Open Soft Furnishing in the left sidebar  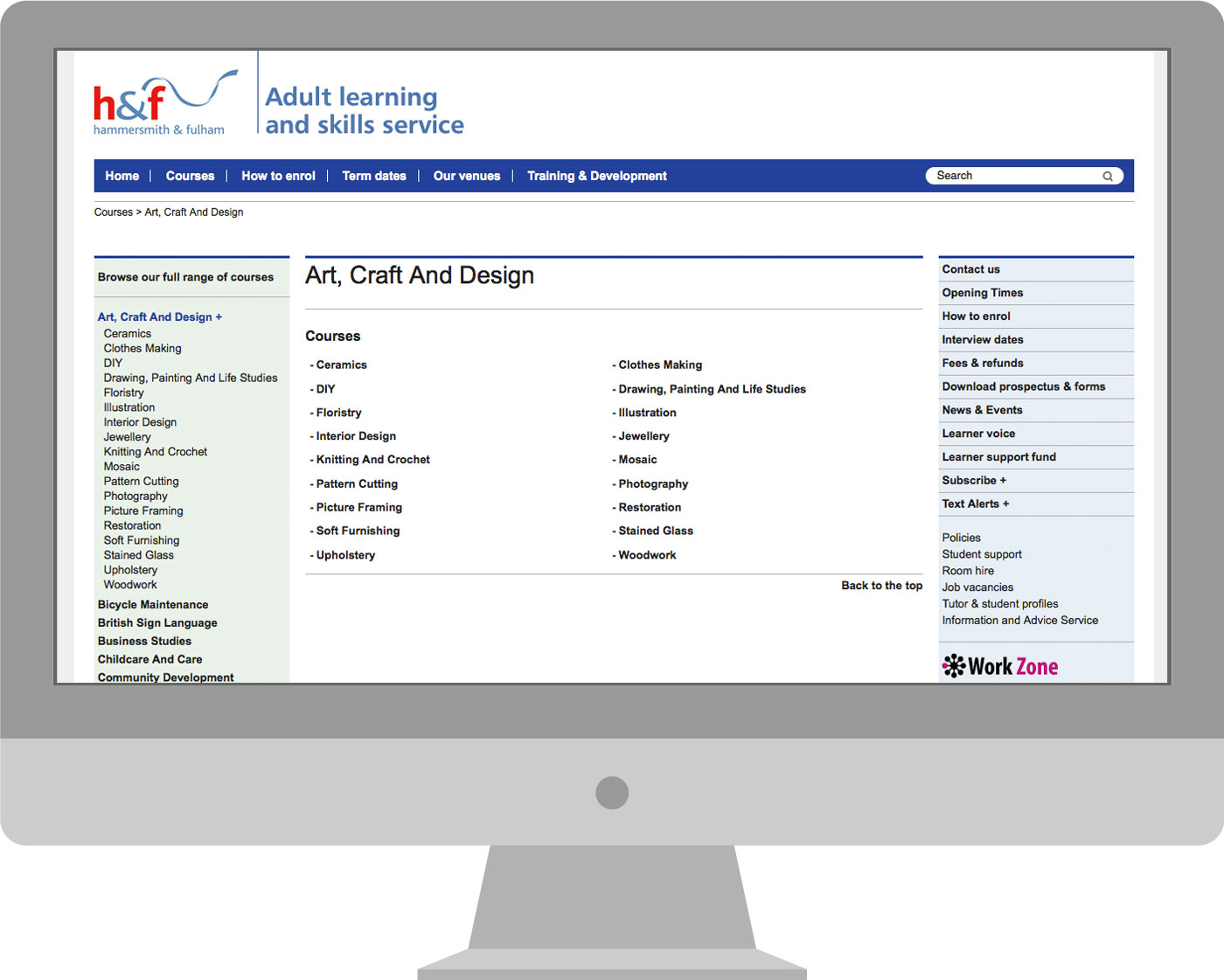(x=142, y=541)
